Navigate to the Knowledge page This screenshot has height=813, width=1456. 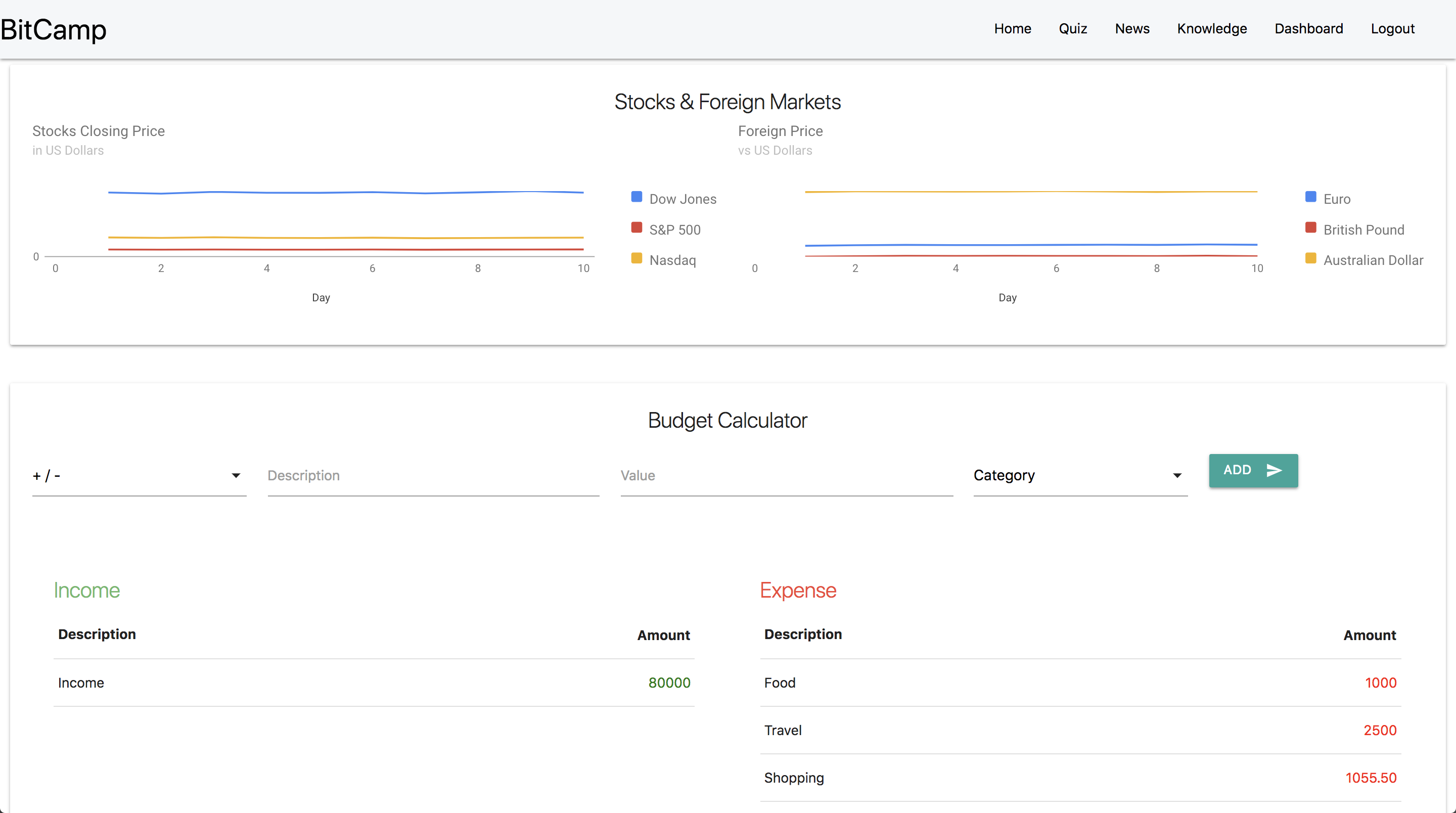click(1211, 29)
